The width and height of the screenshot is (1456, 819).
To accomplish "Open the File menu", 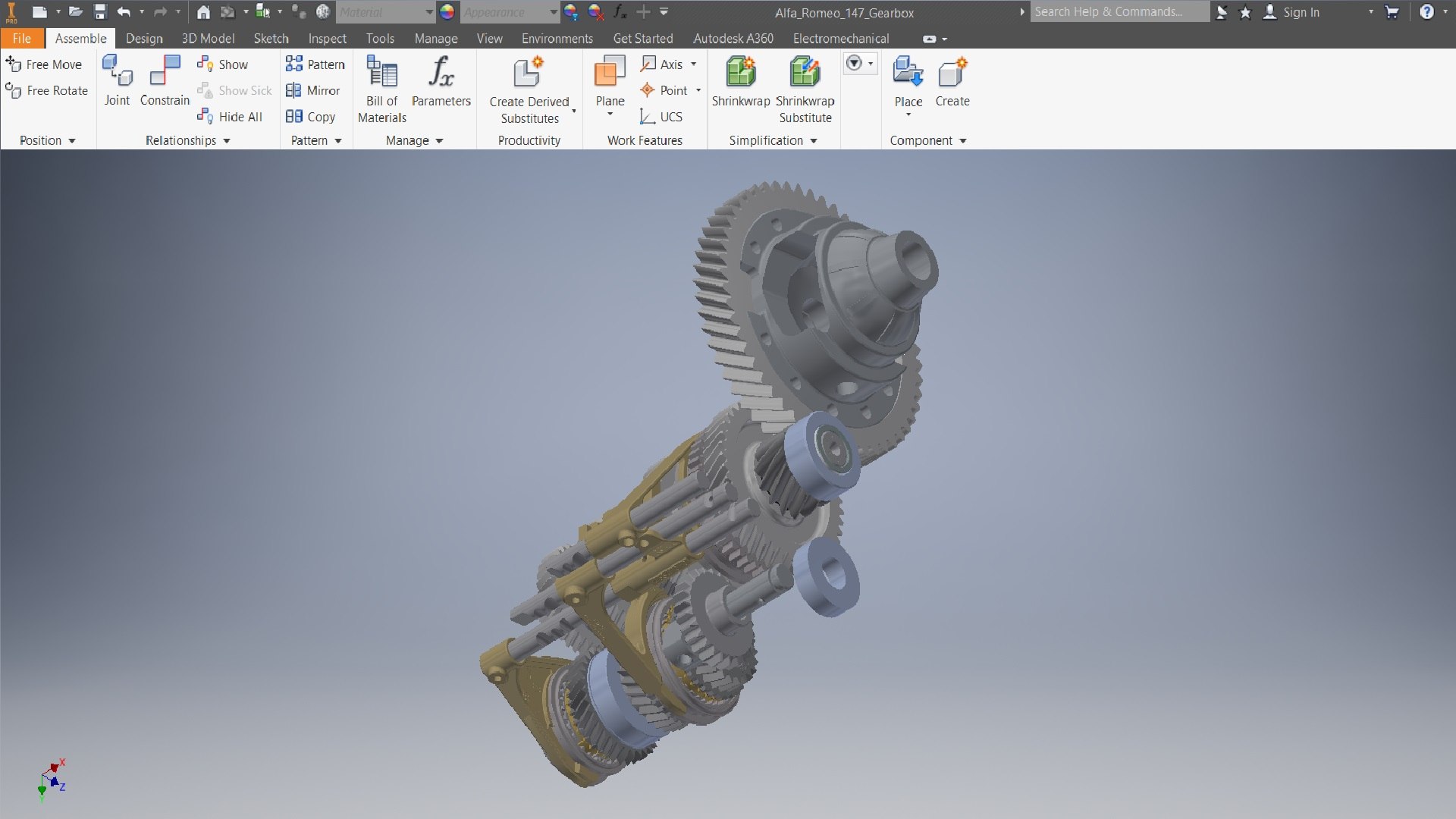I will 22,39.
